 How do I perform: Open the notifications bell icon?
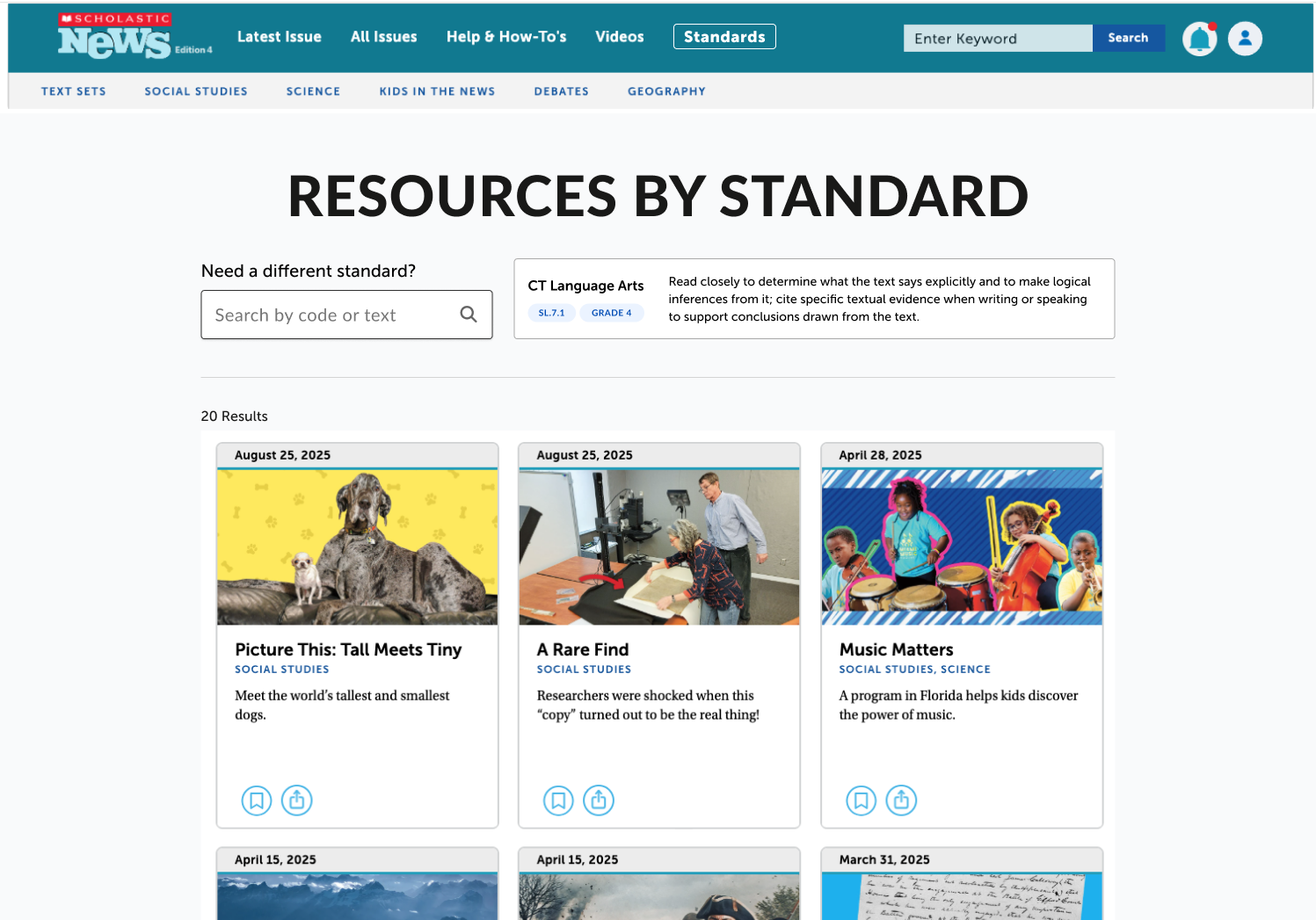pyautogui.click(x=1199, y=39)
